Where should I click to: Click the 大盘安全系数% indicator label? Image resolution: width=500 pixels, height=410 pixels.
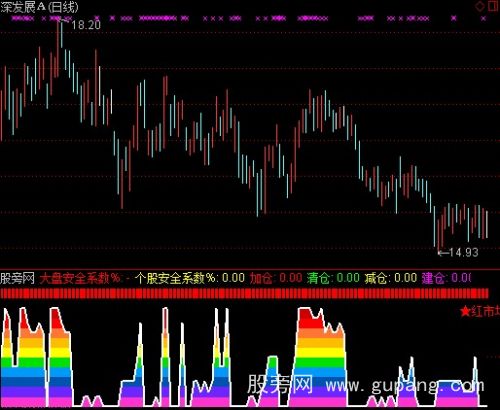[x=80, y=278]
